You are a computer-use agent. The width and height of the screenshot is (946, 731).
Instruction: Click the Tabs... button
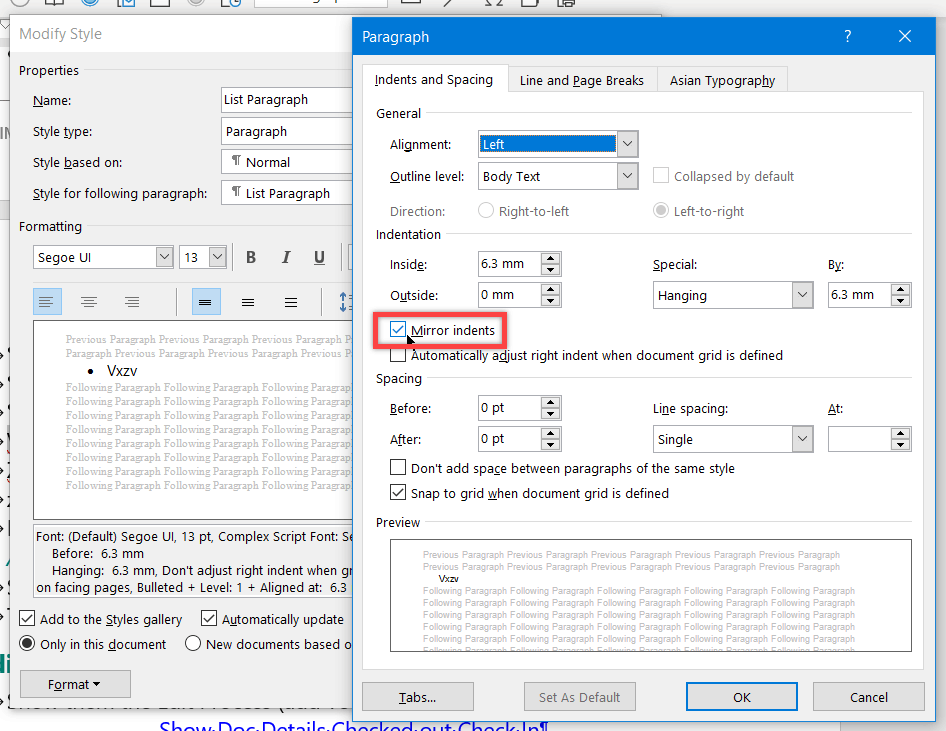[x=417, y=697]
